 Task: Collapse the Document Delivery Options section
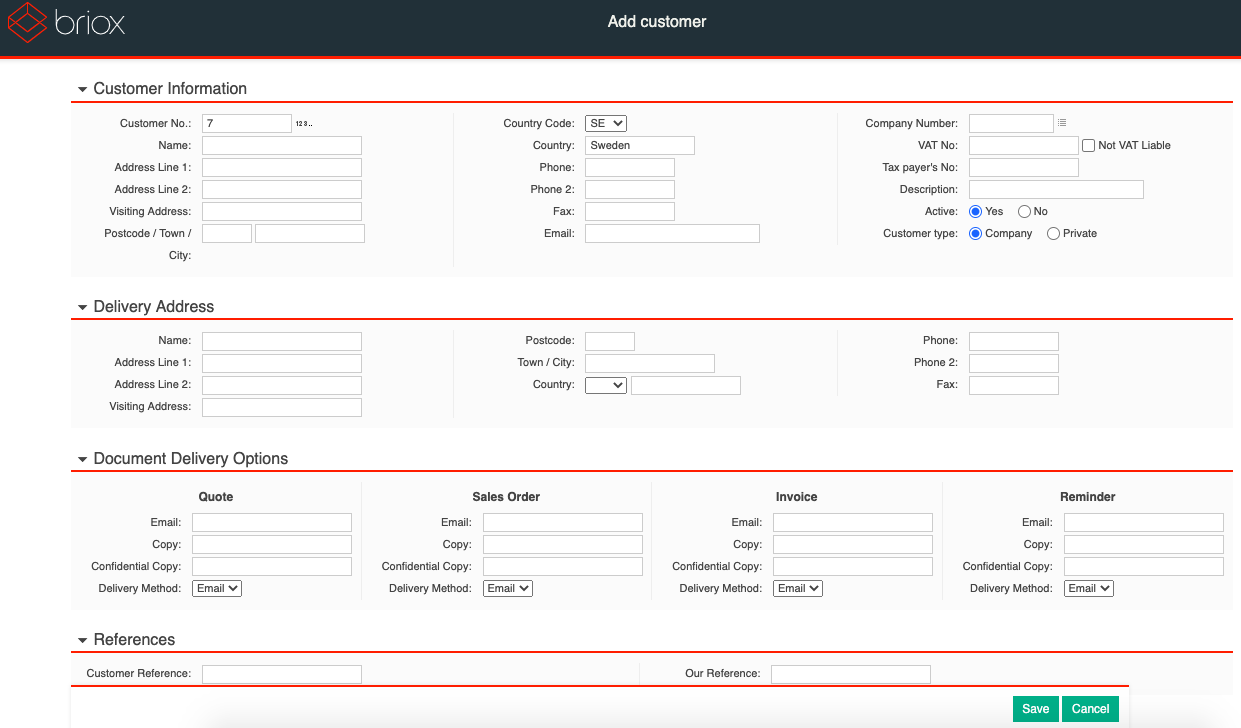83,459
